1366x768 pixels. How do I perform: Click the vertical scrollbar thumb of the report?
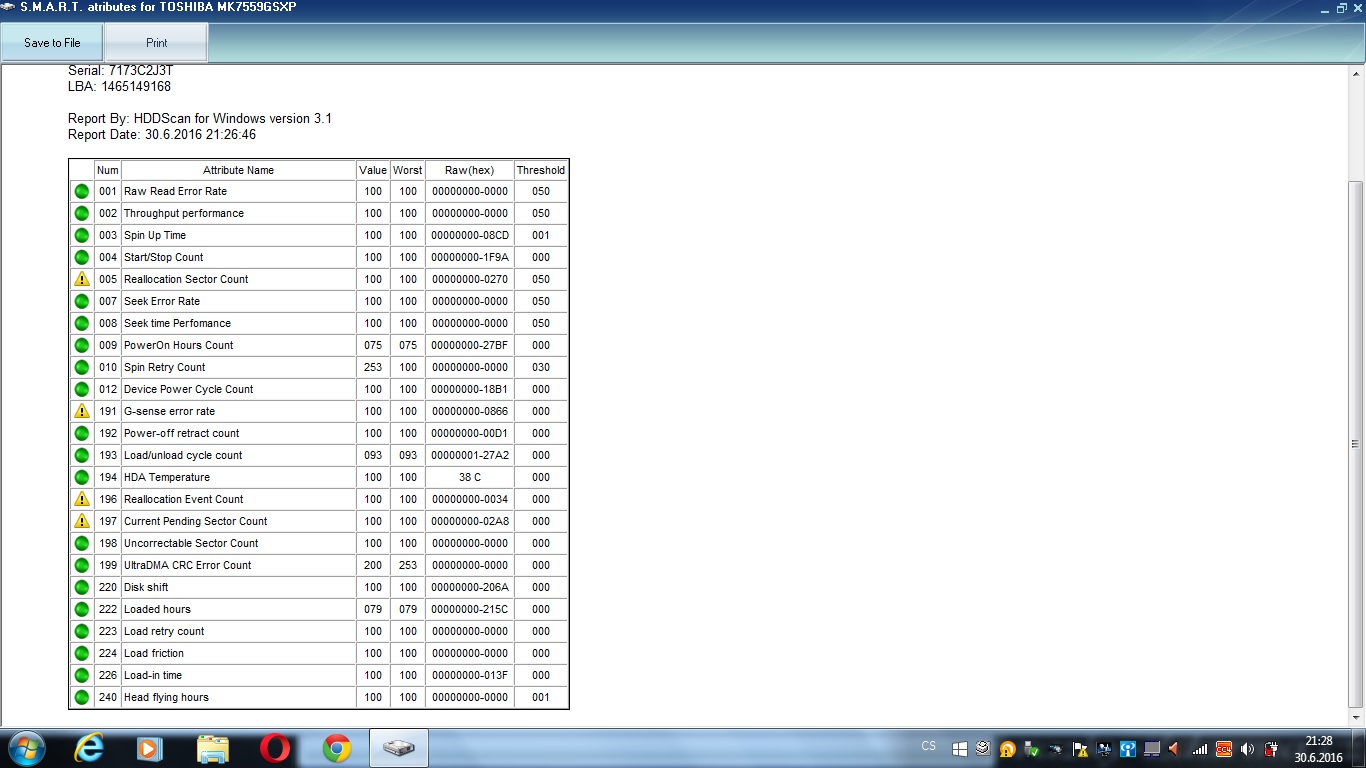click(x=1356, y=444)
